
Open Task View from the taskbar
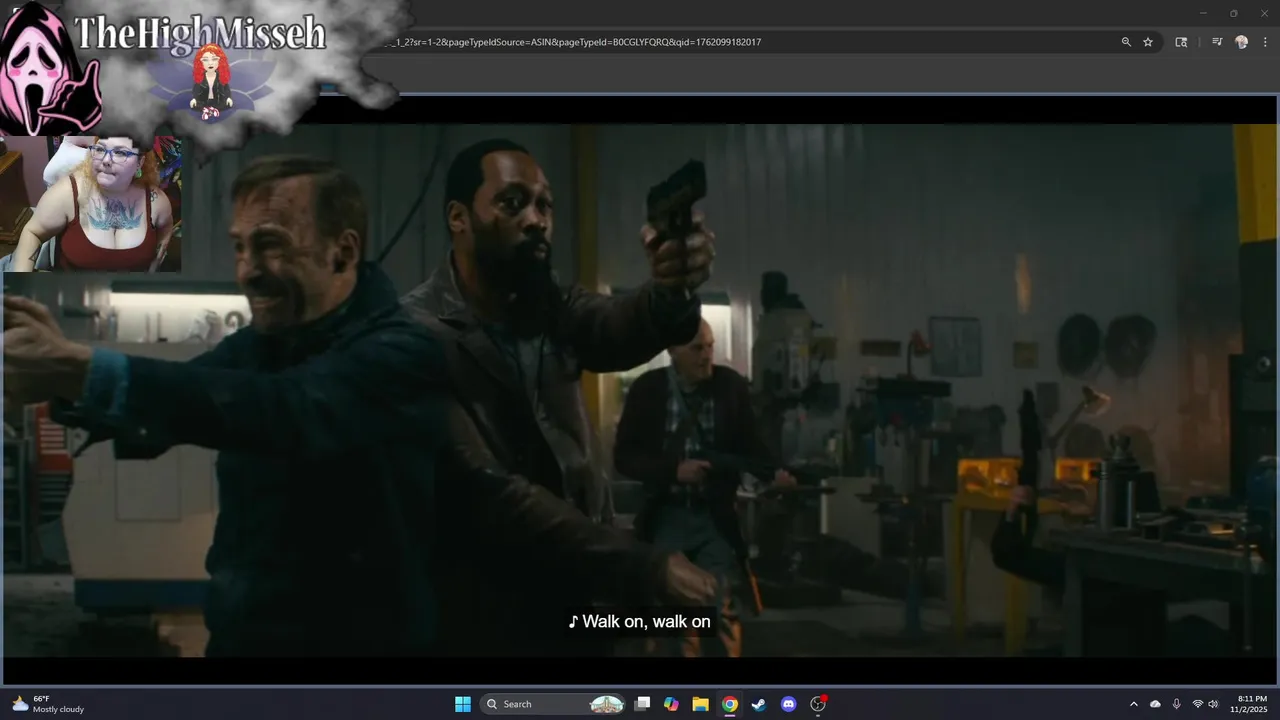tap(643, 704)
